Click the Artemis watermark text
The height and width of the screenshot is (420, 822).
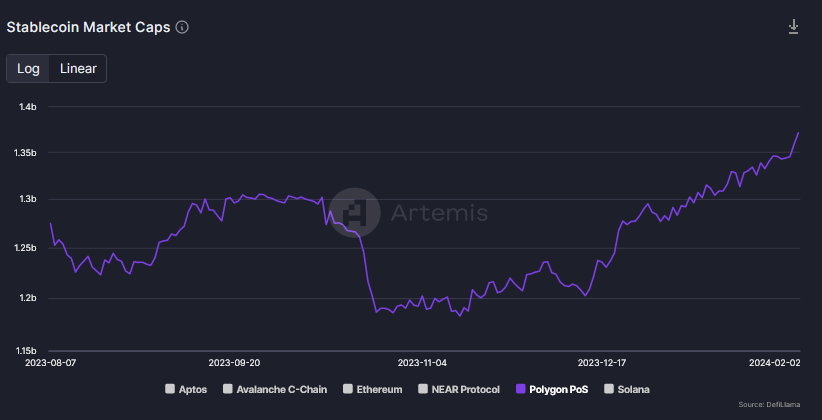pyautogui.click(x=439, y=213)
